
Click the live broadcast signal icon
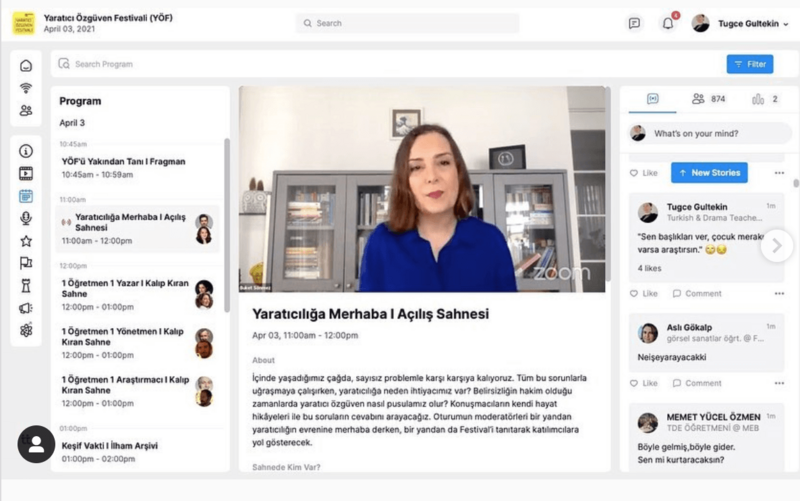[26, 88]
